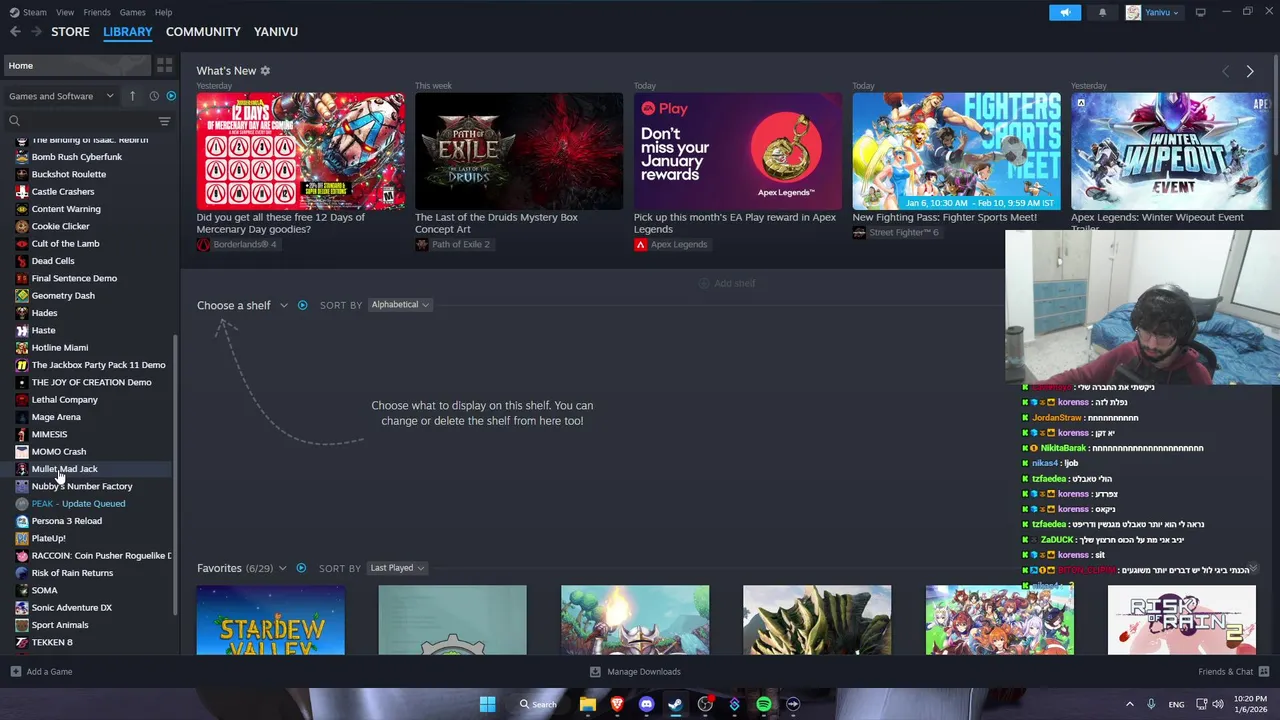Open Windows Start button
Image resolution: width=1280 pixels, height=720 pixels.
tap(487, 704)
